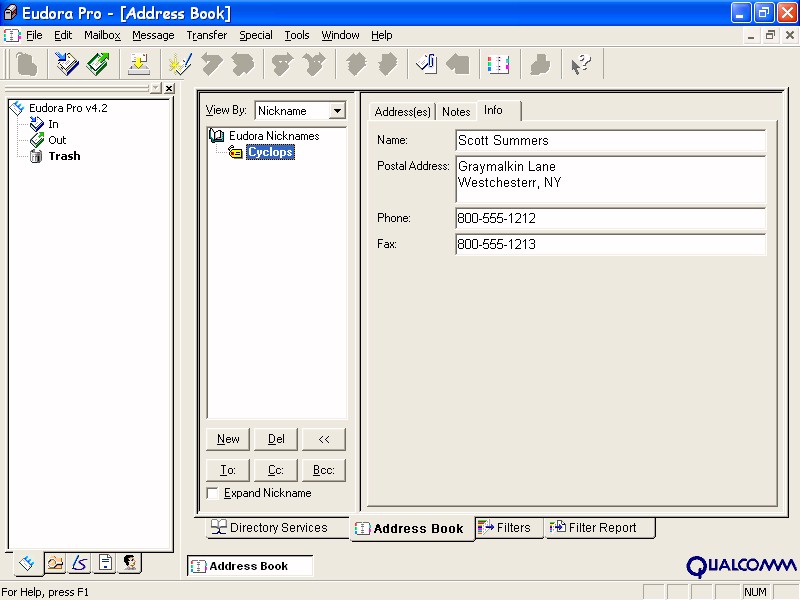Click the Attach File paperclip toolbar icon

(x=427, y=64)
